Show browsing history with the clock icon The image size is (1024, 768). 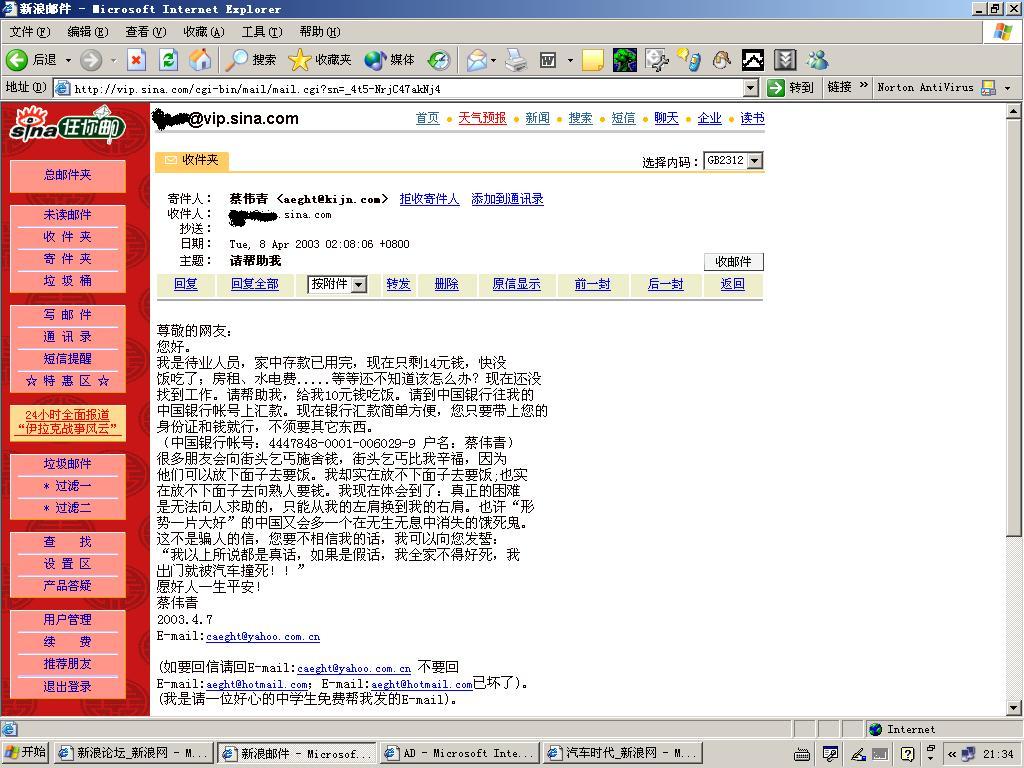[439, 60]
